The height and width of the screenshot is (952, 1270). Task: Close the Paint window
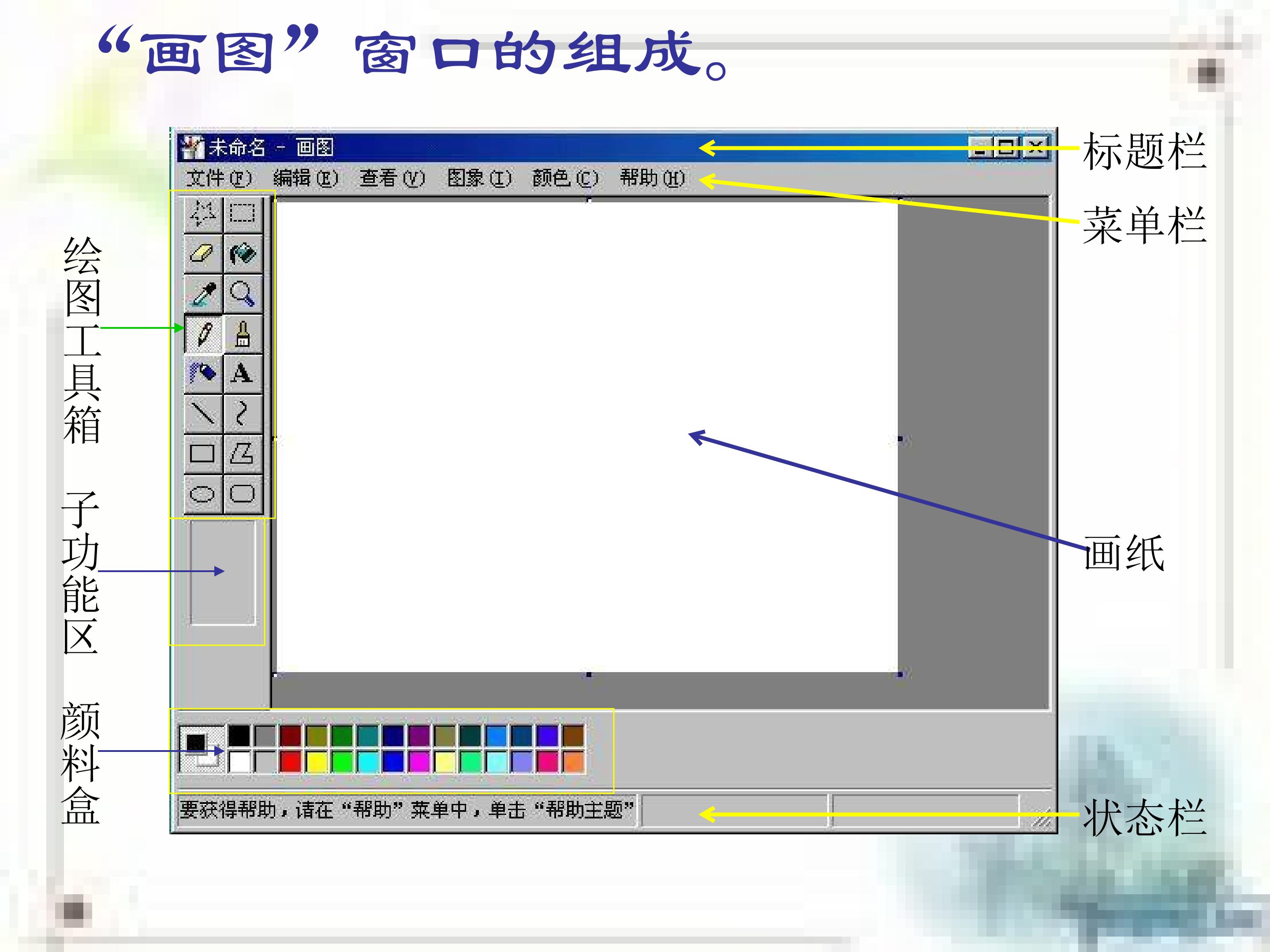pos(1035,148)
